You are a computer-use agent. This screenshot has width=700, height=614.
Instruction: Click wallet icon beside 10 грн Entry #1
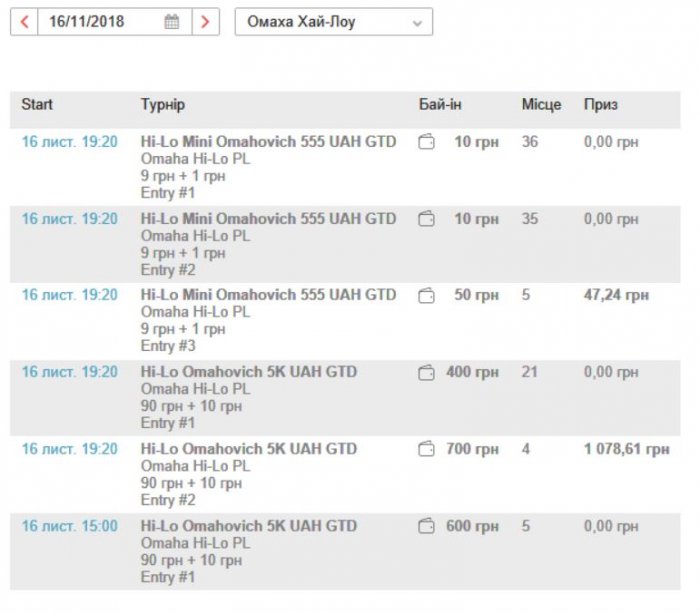[x=426, y=142]
